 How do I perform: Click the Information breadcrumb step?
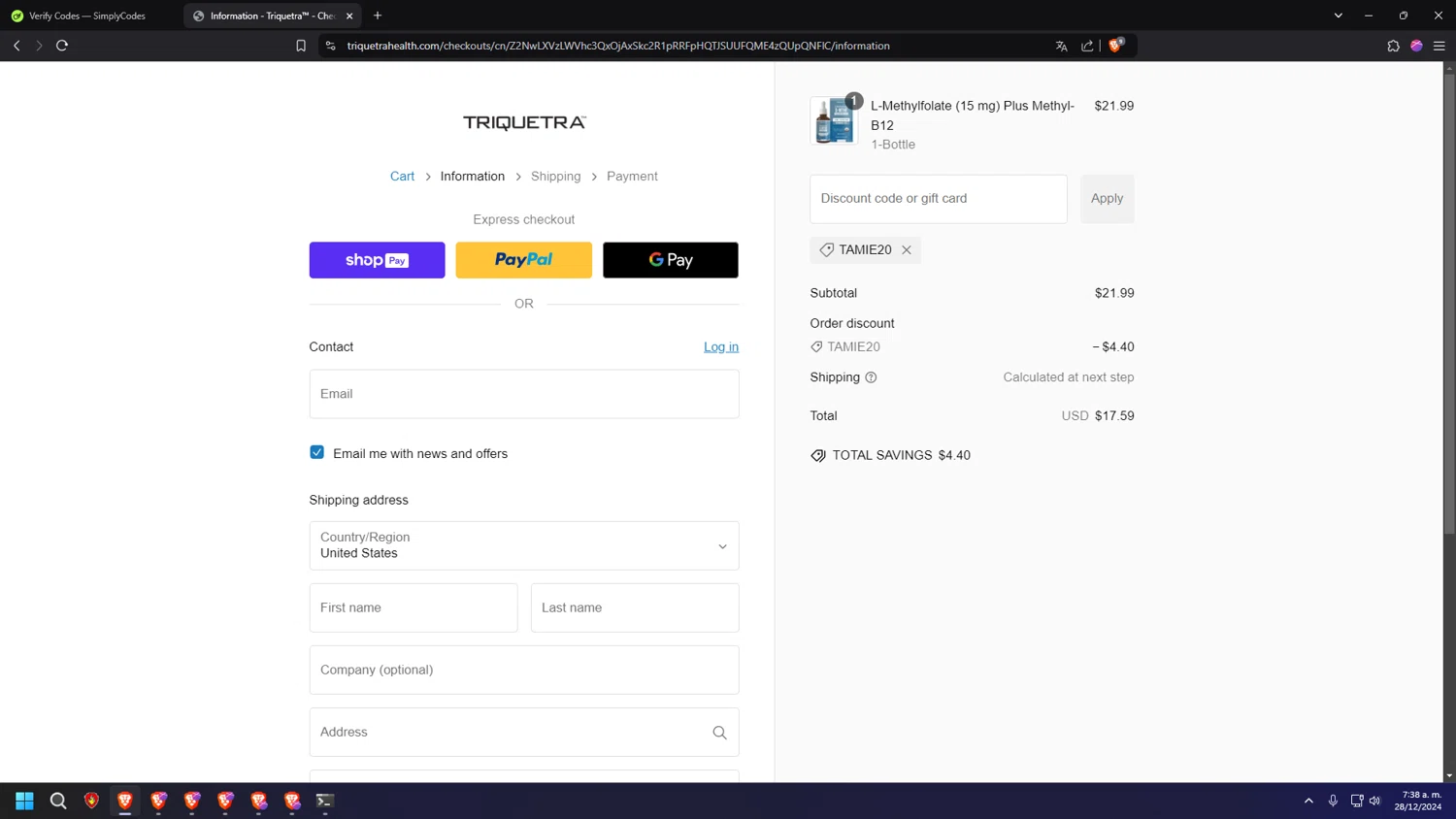click(473, 176)
